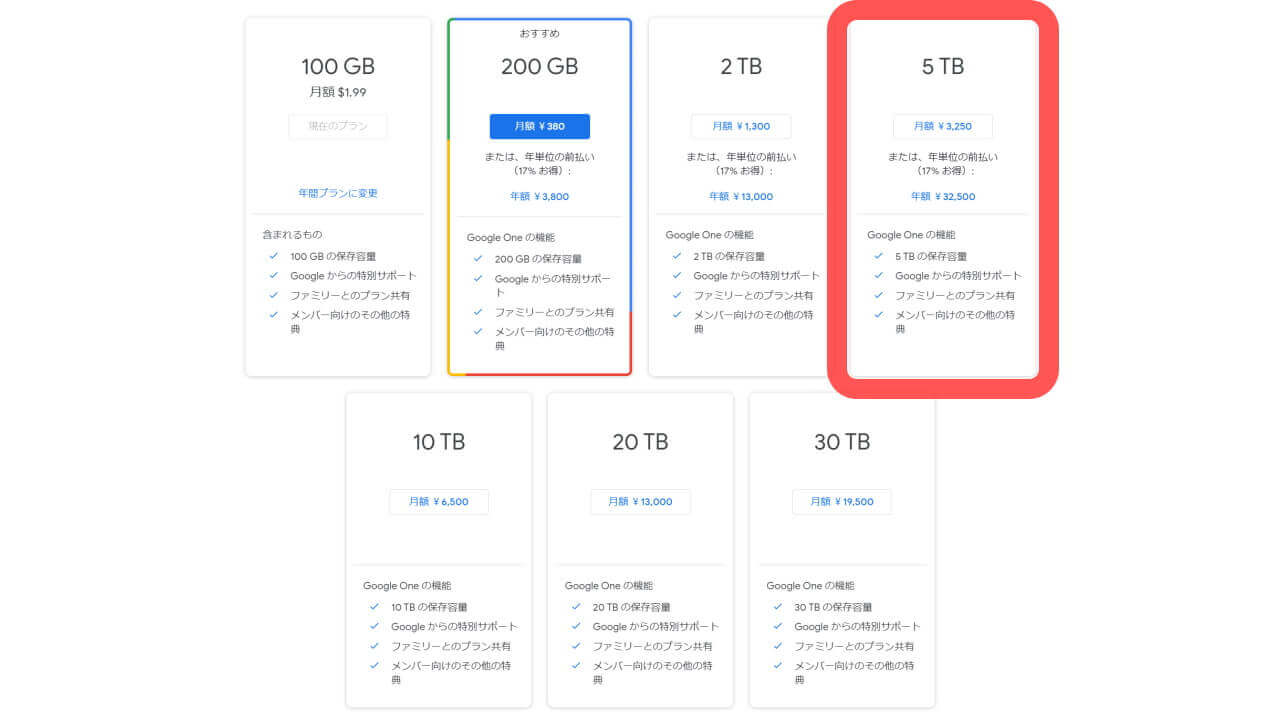The image size is (1280, 720).
Task: Click the checkmark beside 100 GB の保存容量
Action: (x=273, y=255)
